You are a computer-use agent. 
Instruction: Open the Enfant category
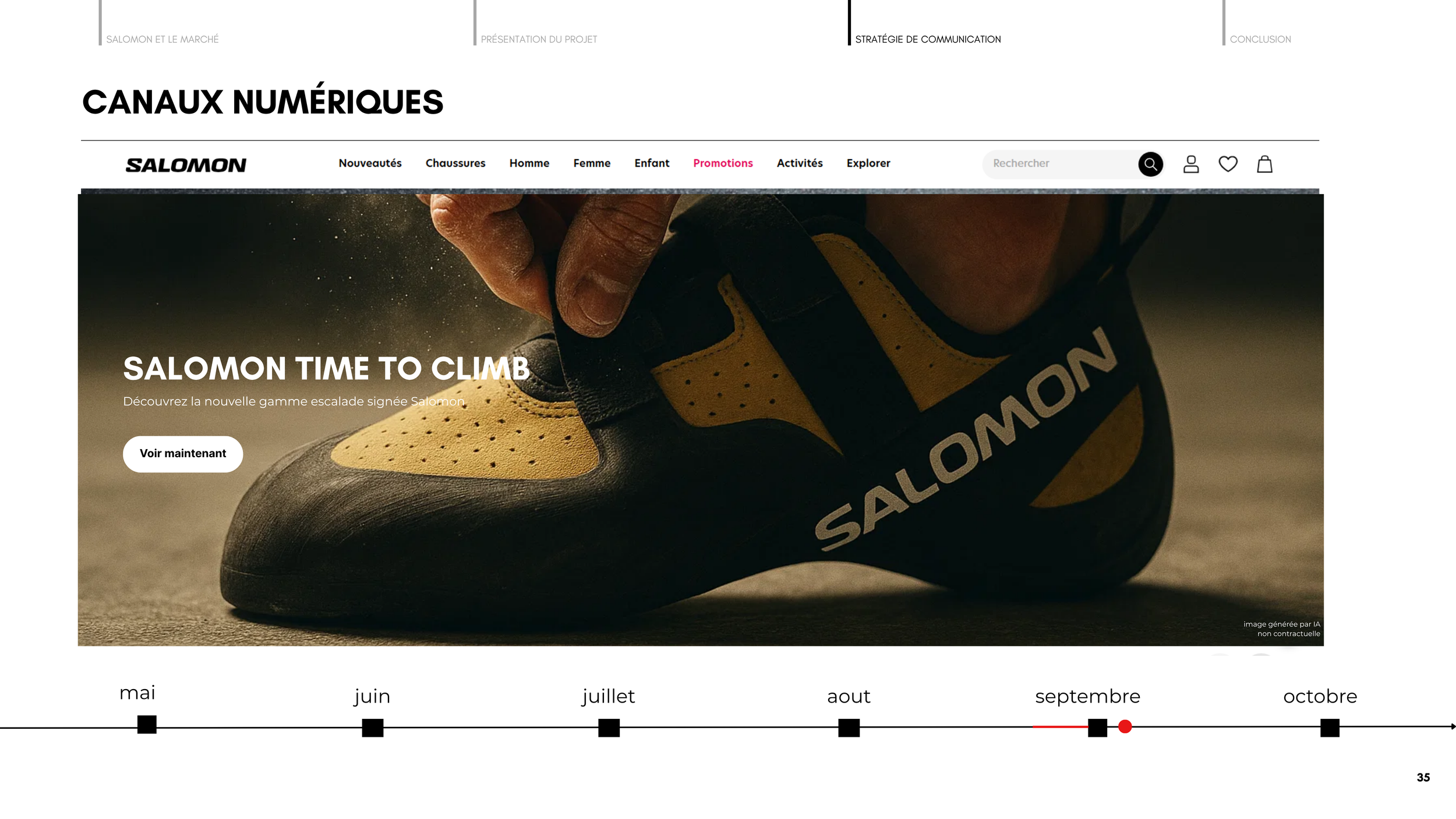pos(652,163)
